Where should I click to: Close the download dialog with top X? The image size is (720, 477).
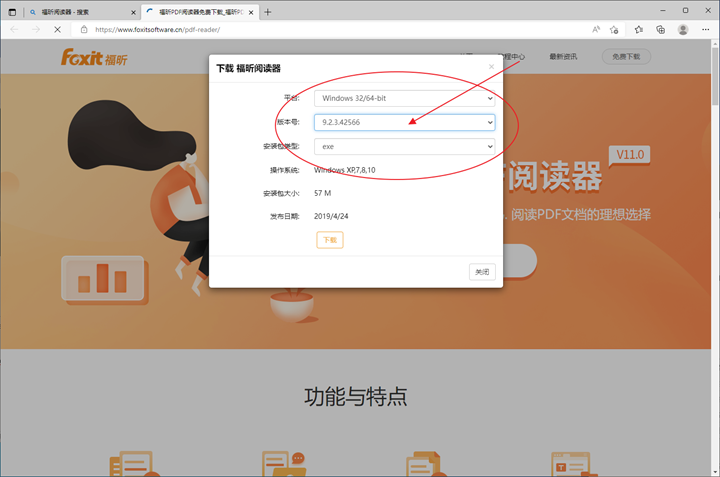[x=491, y=67]
